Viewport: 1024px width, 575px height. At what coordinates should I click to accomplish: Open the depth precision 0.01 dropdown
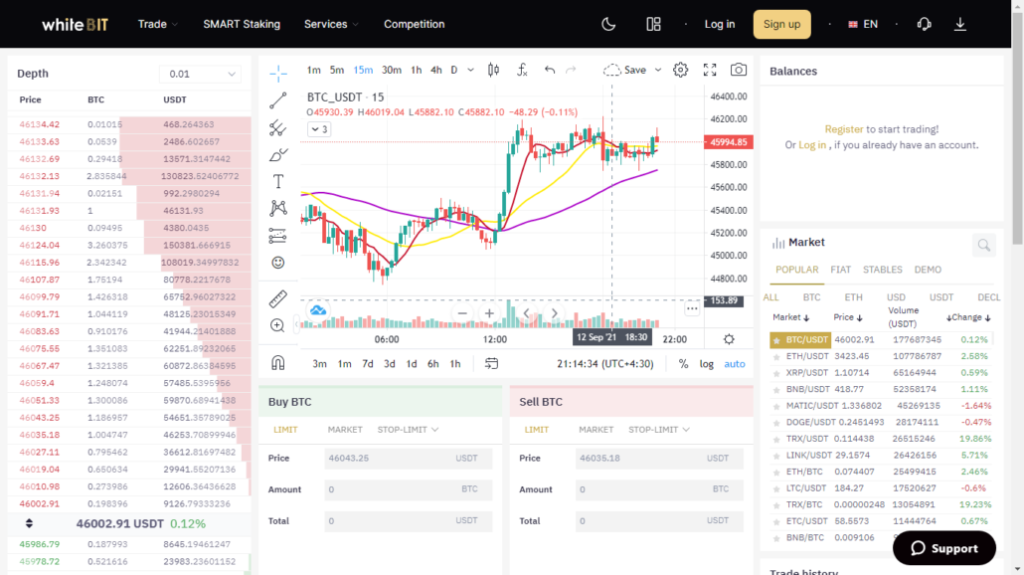tap(200, 74)
